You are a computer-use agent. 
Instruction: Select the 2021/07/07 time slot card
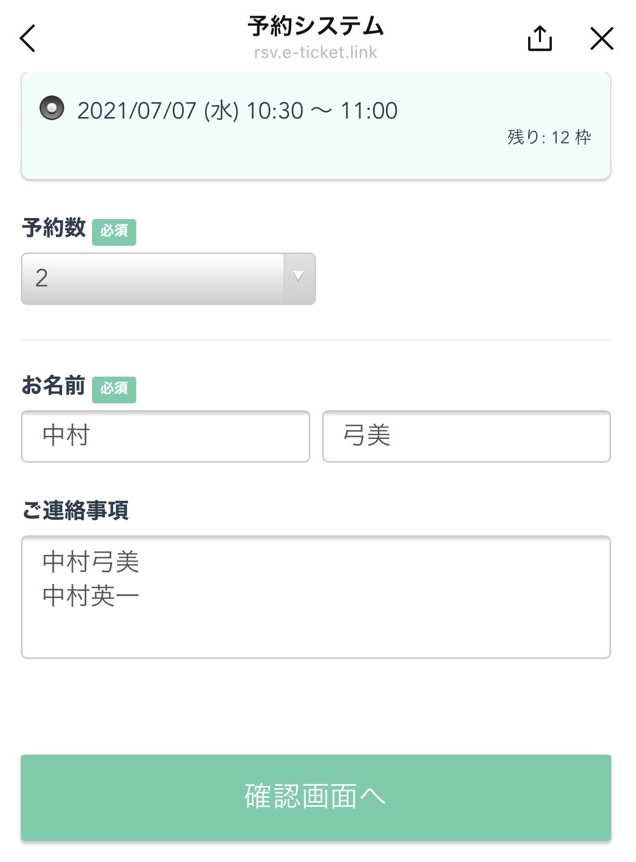[x=316, y=125]
